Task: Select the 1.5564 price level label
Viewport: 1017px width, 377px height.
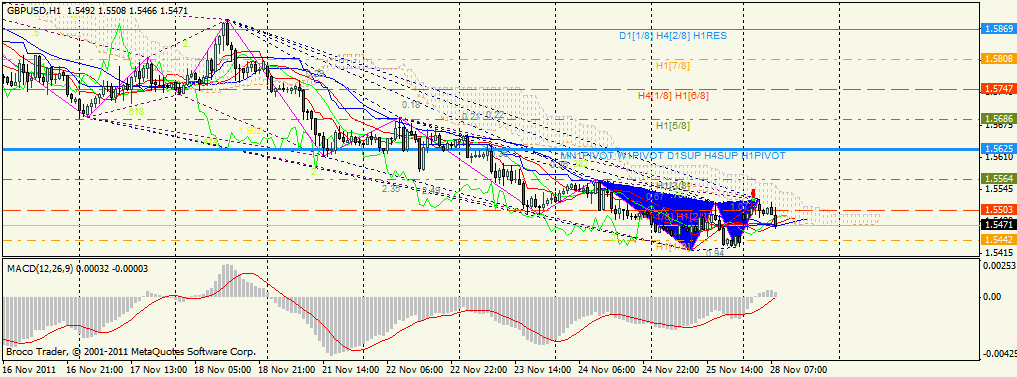Action: point(998,178)
